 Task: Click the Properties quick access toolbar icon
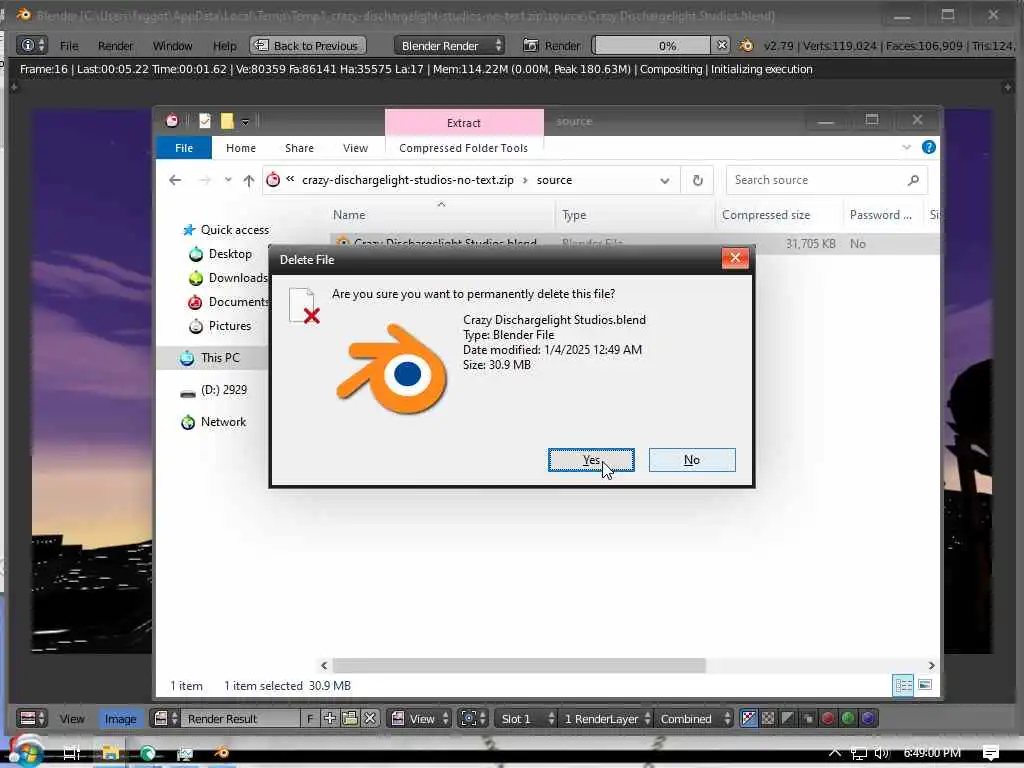click(204, 121)
